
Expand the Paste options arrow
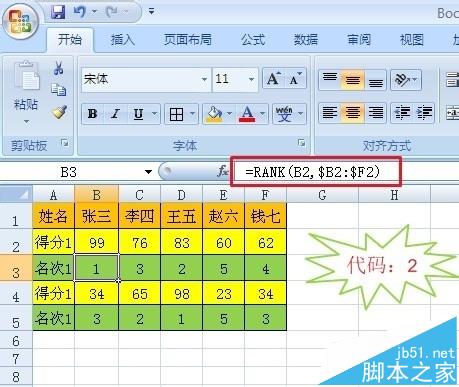tap(26, 121)
